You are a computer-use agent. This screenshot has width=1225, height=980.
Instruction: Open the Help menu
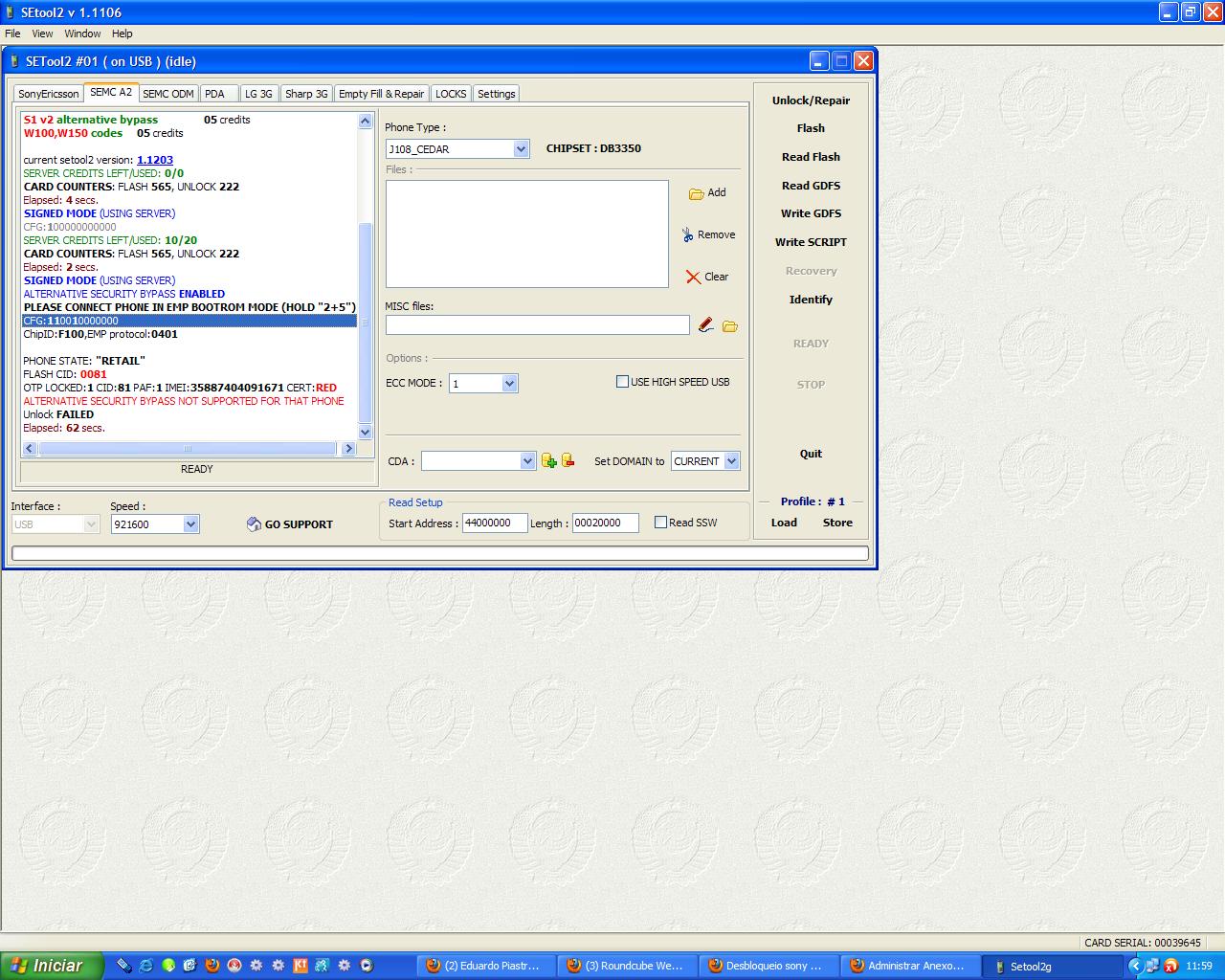122,33
